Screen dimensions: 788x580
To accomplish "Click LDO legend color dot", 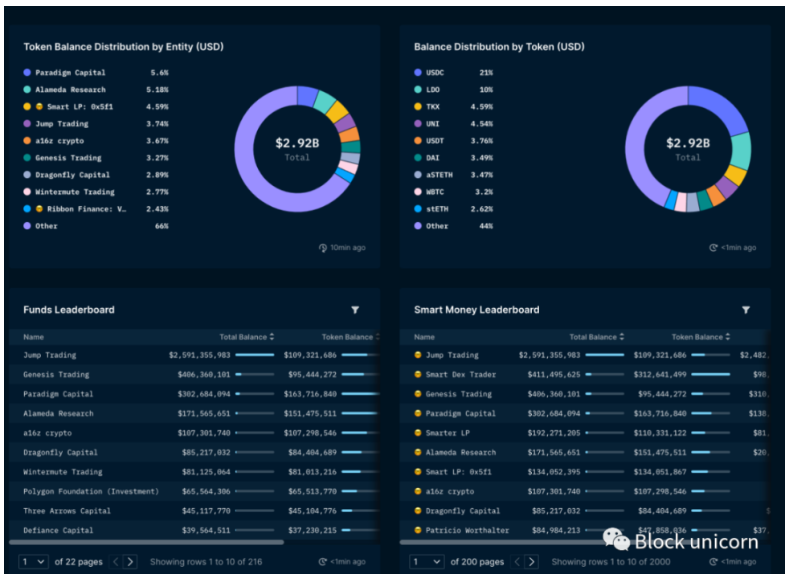I will pos(418,89).
